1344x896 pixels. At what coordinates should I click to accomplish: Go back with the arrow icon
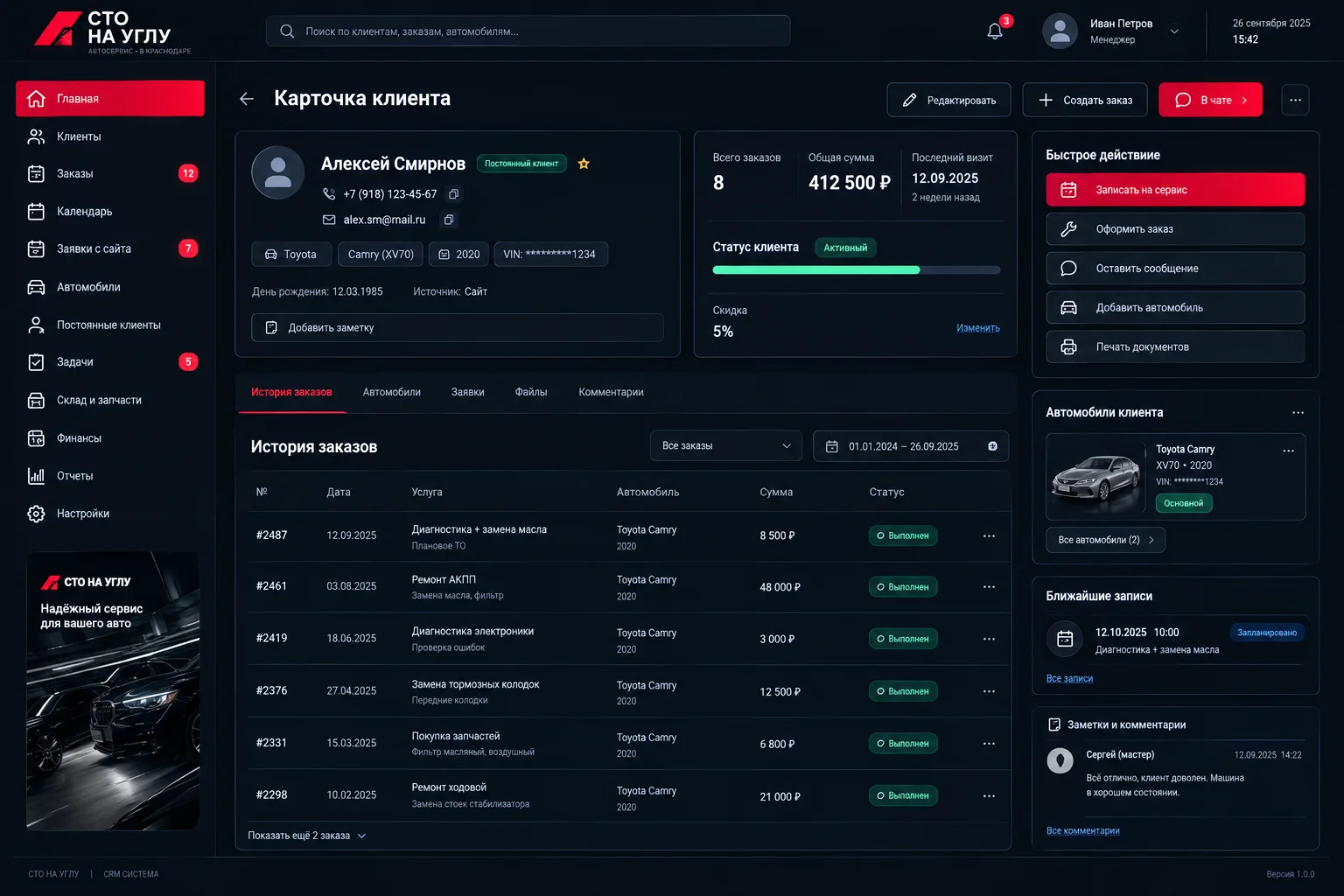pos(247,99)
